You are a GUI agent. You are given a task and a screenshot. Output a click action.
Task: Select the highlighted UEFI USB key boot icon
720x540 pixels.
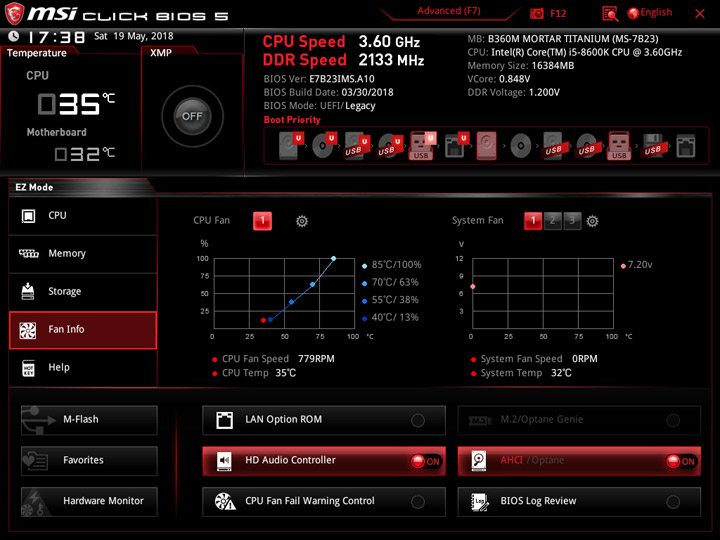(422, 146)
